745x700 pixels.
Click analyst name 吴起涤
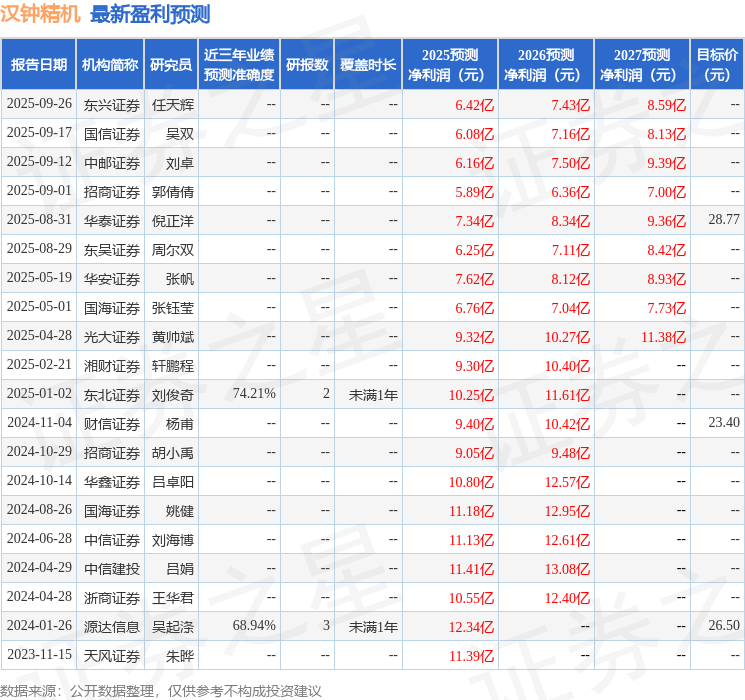point(173,627)
